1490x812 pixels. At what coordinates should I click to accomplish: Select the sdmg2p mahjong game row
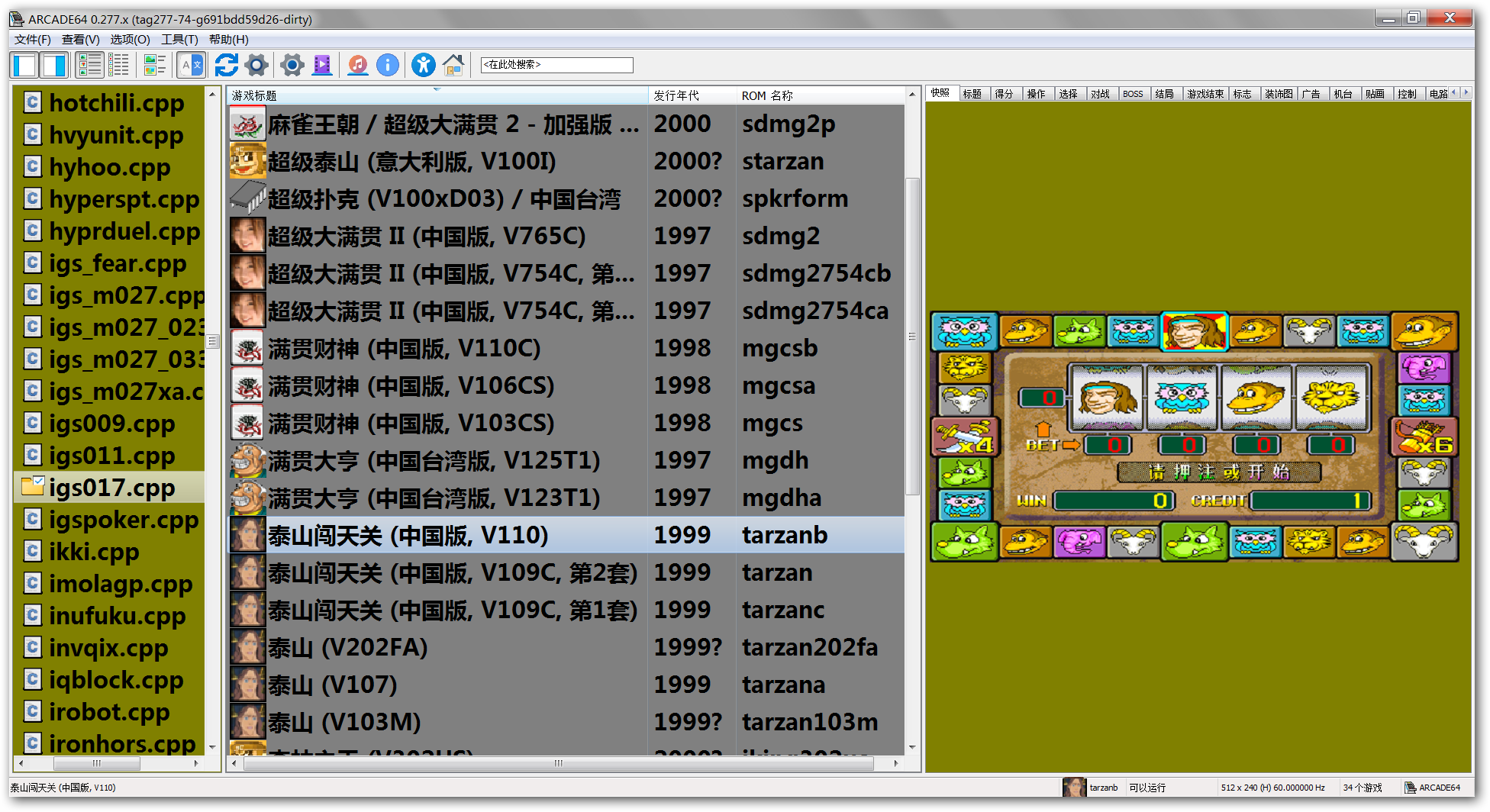point(566,124)
